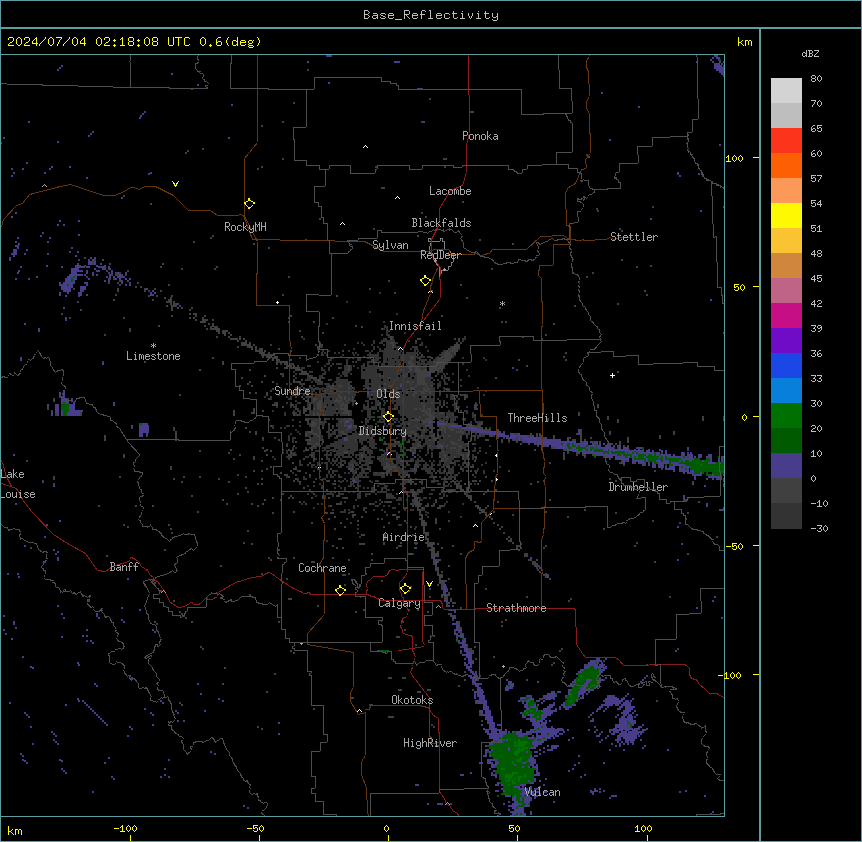The width and height of the screenshot is (862, 842).
Task: Choose the green swatch between 30 and 20
Action: click(x=786, y=416)
